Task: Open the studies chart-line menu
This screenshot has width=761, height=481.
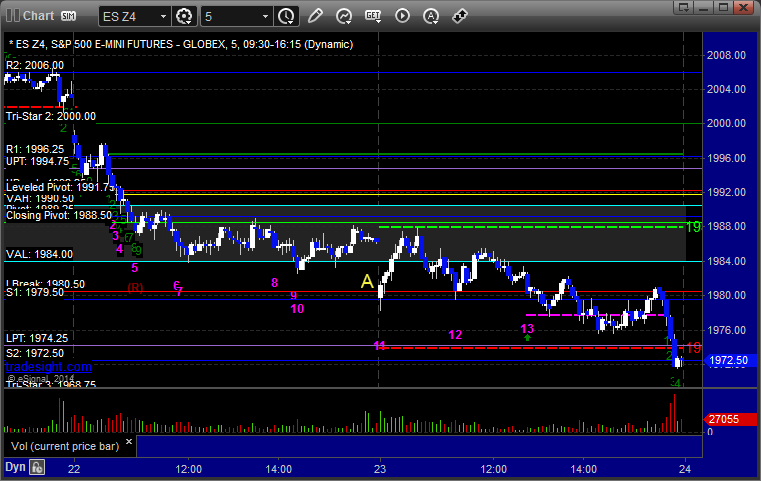Action: tap(344, 17)
